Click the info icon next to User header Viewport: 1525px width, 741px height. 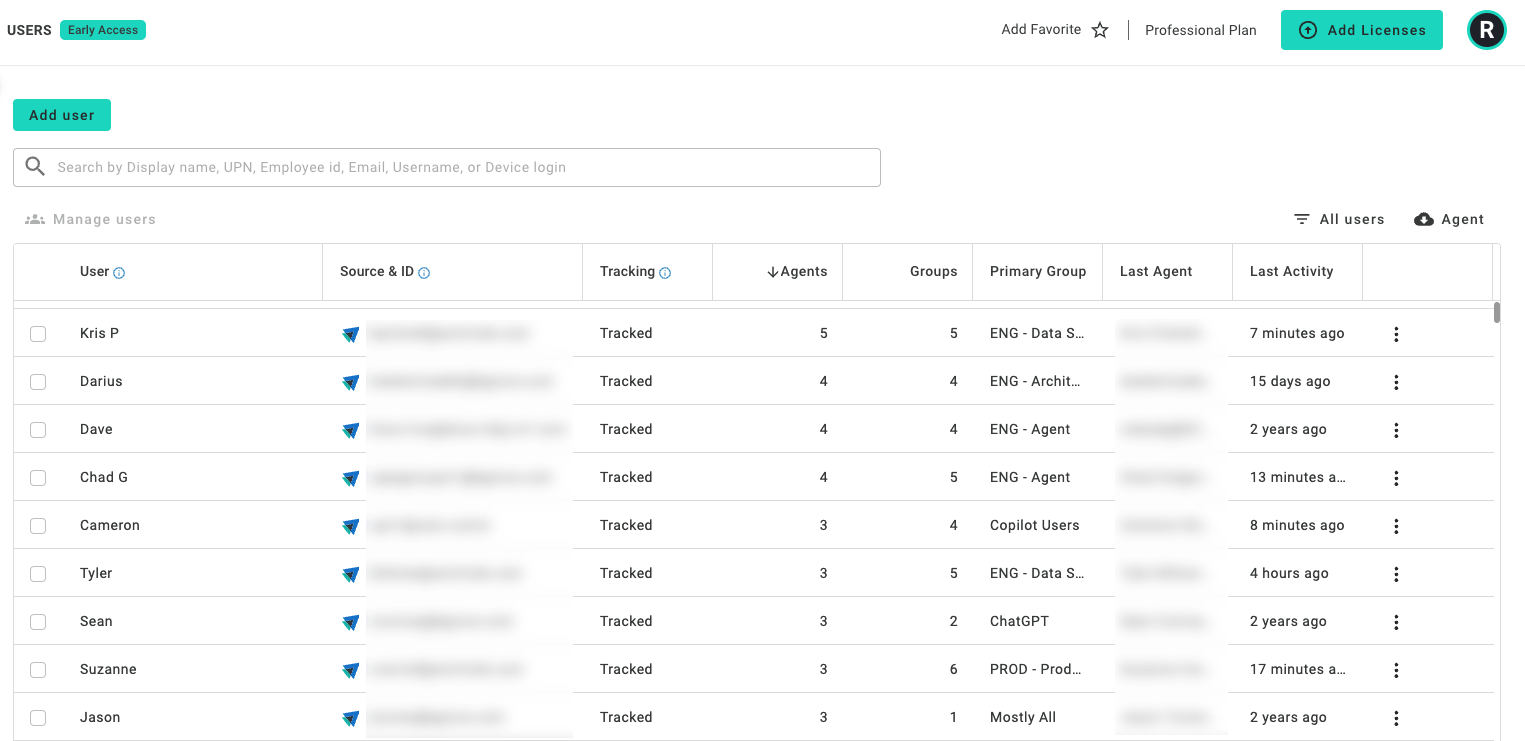pyautogui.click(x=119, y=273)
